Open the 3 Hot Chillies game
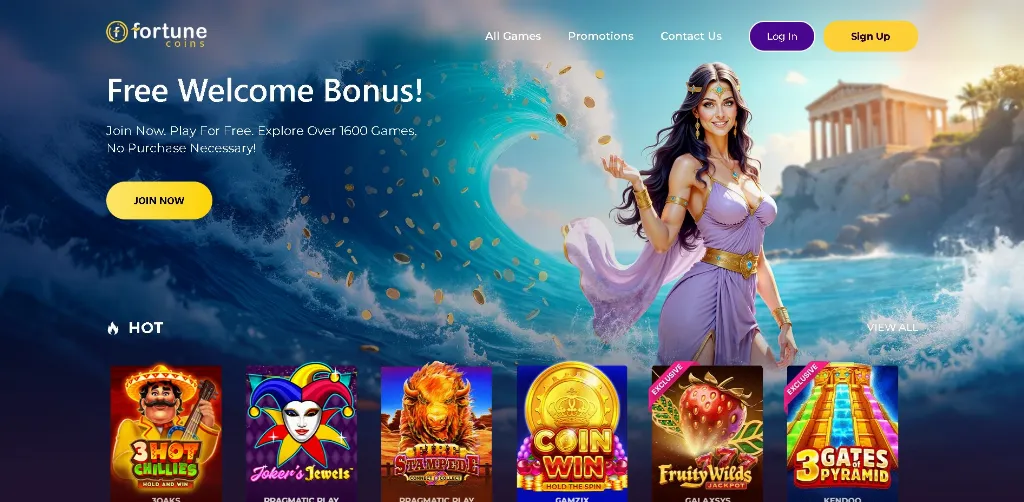Image resolution: width=1024 pixels, height=502 pixels. click(x=166, y=433)
